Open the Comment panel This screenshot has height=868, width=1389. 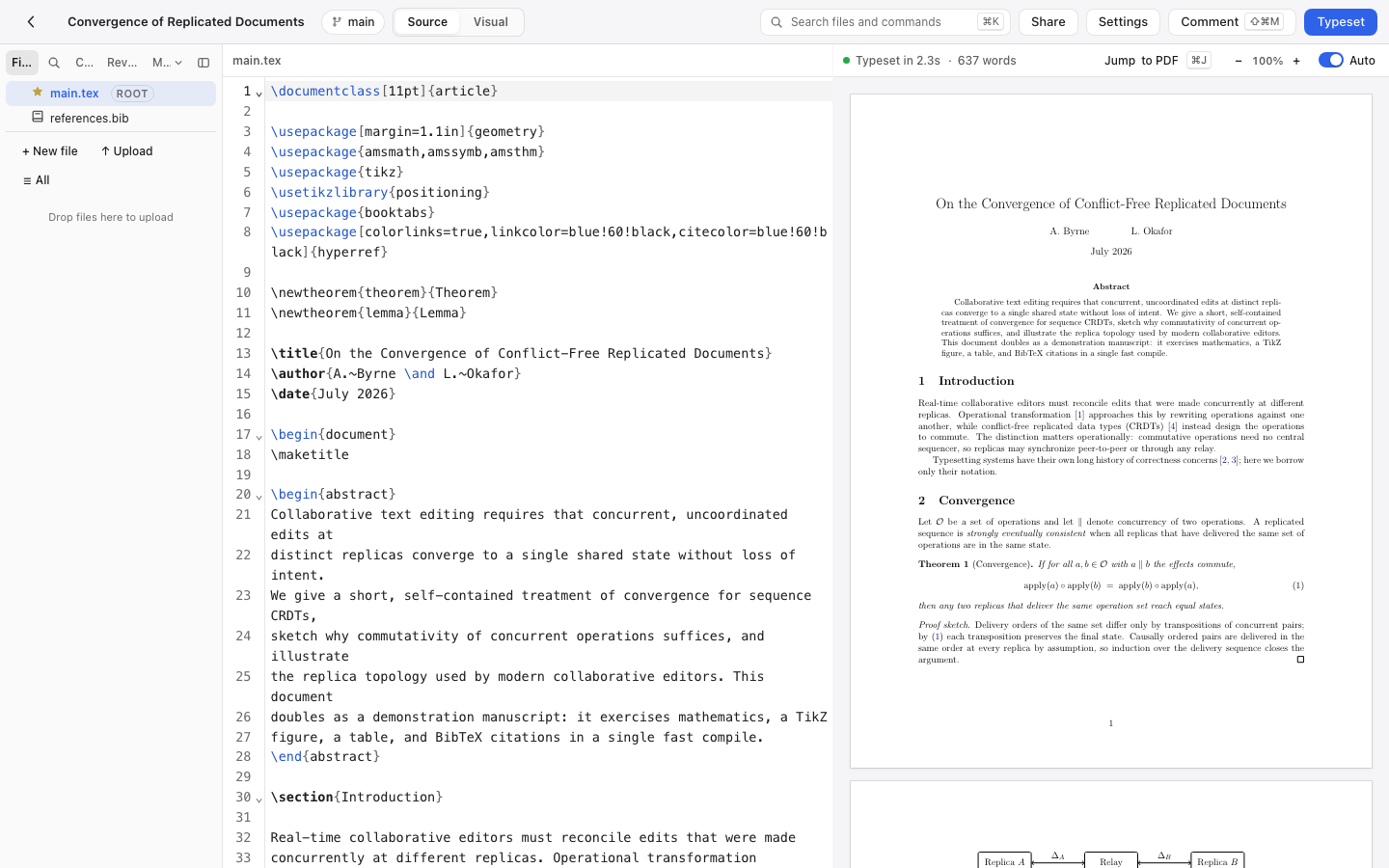tap(1231, 21)
